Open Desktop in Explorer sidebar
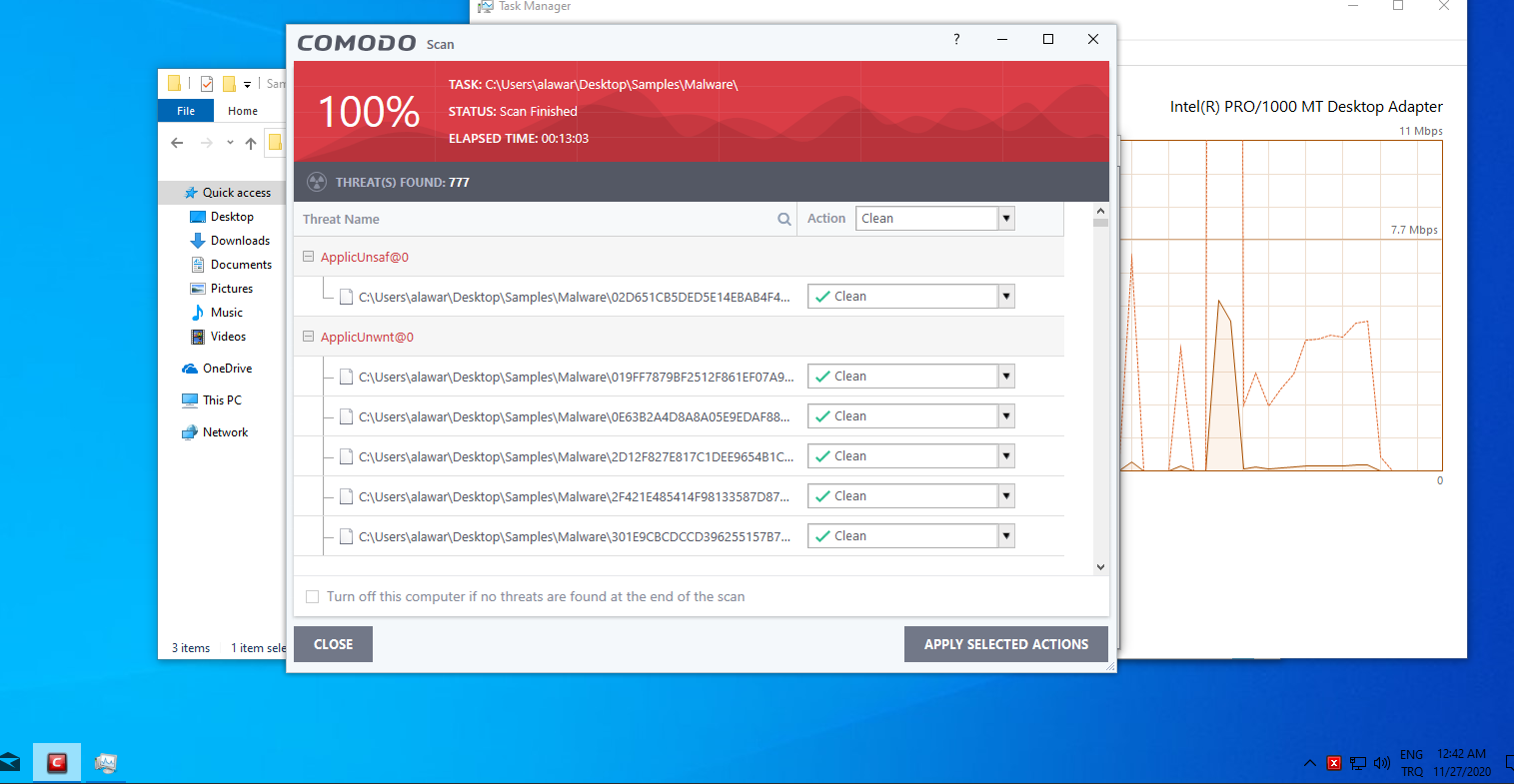This screenshot has height=784, width=1514. tap(232, 217)
